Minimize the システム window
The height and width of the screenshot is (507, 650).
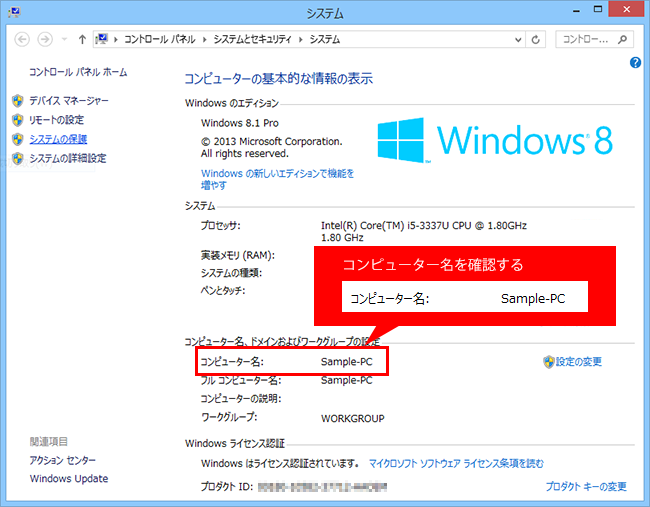(576, 11)
